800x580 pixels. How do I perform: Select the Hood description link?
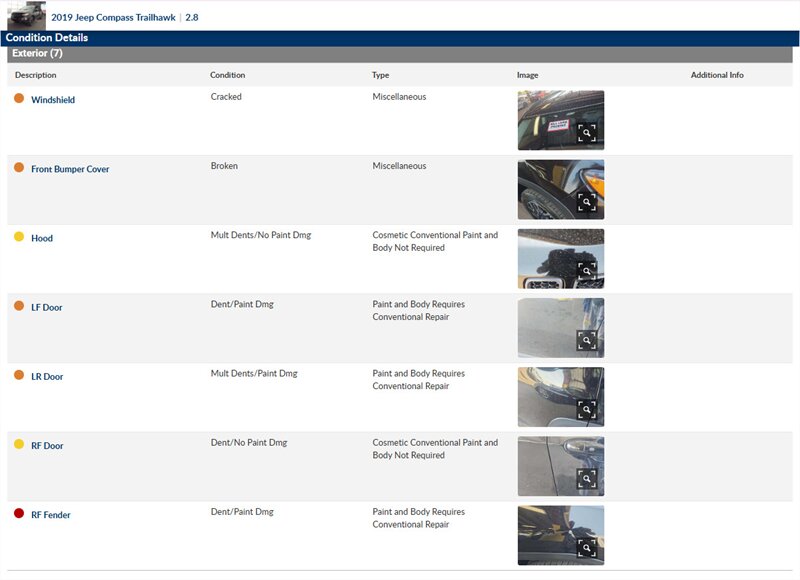[x=42, y=238]
